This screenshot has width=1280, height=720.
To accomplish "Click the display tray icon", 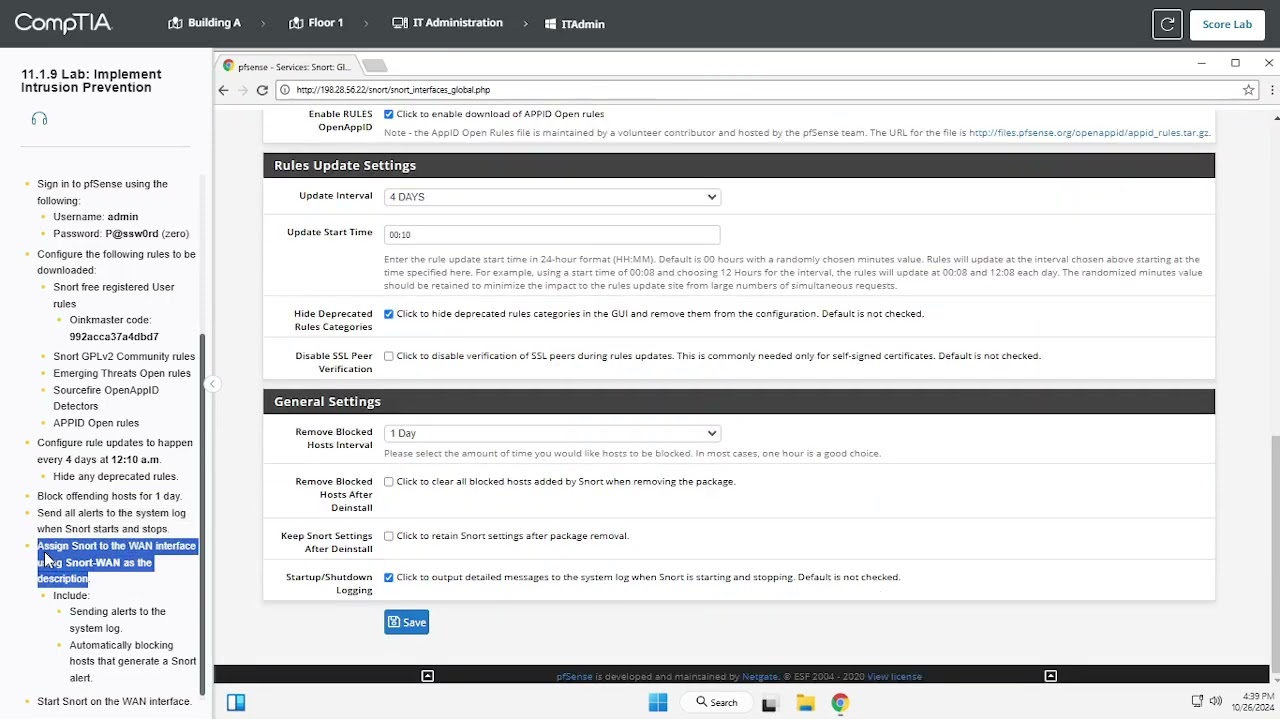I will pos(1197,701).
